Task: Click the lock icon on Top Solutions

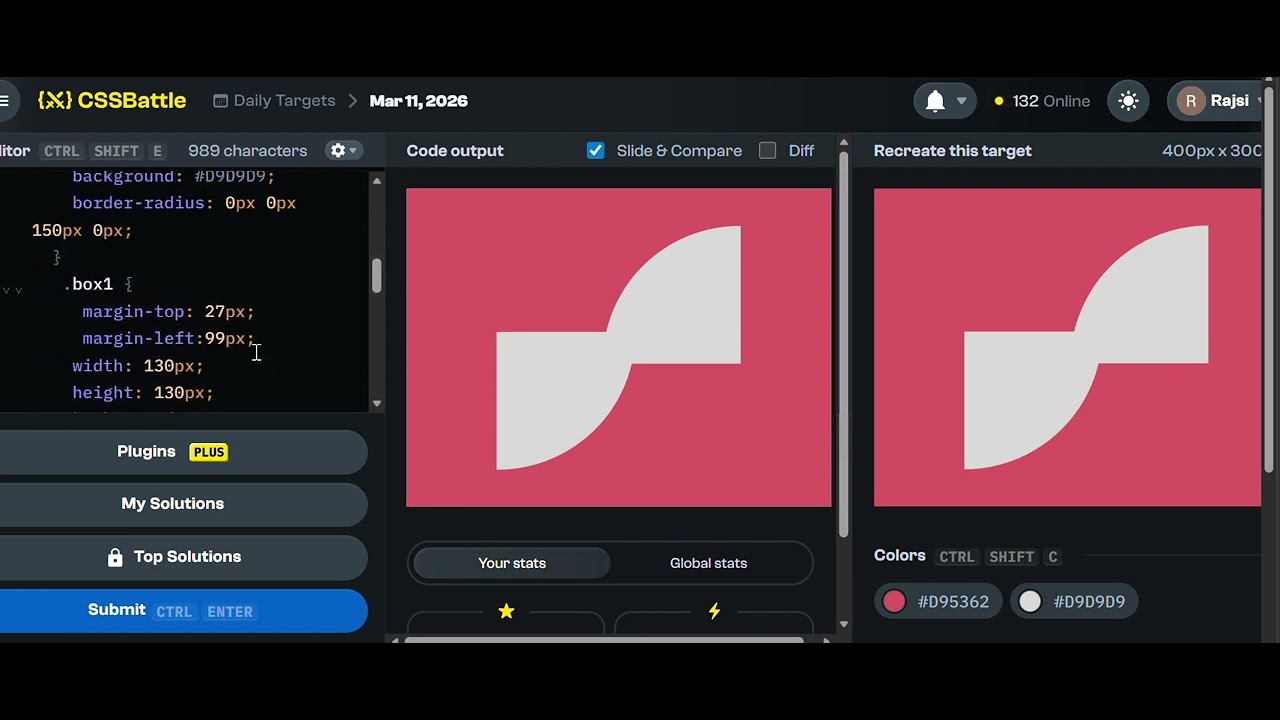Action: tap(115, 557)
